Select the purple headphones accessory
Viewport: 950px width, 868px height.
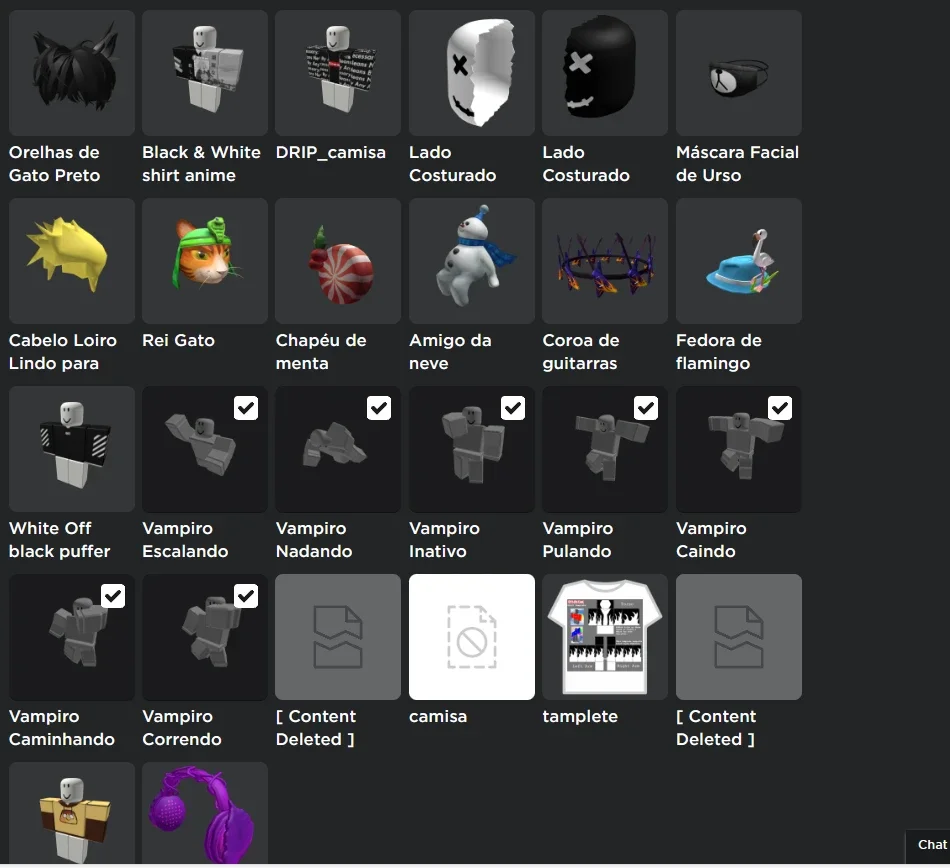point(205,813)
